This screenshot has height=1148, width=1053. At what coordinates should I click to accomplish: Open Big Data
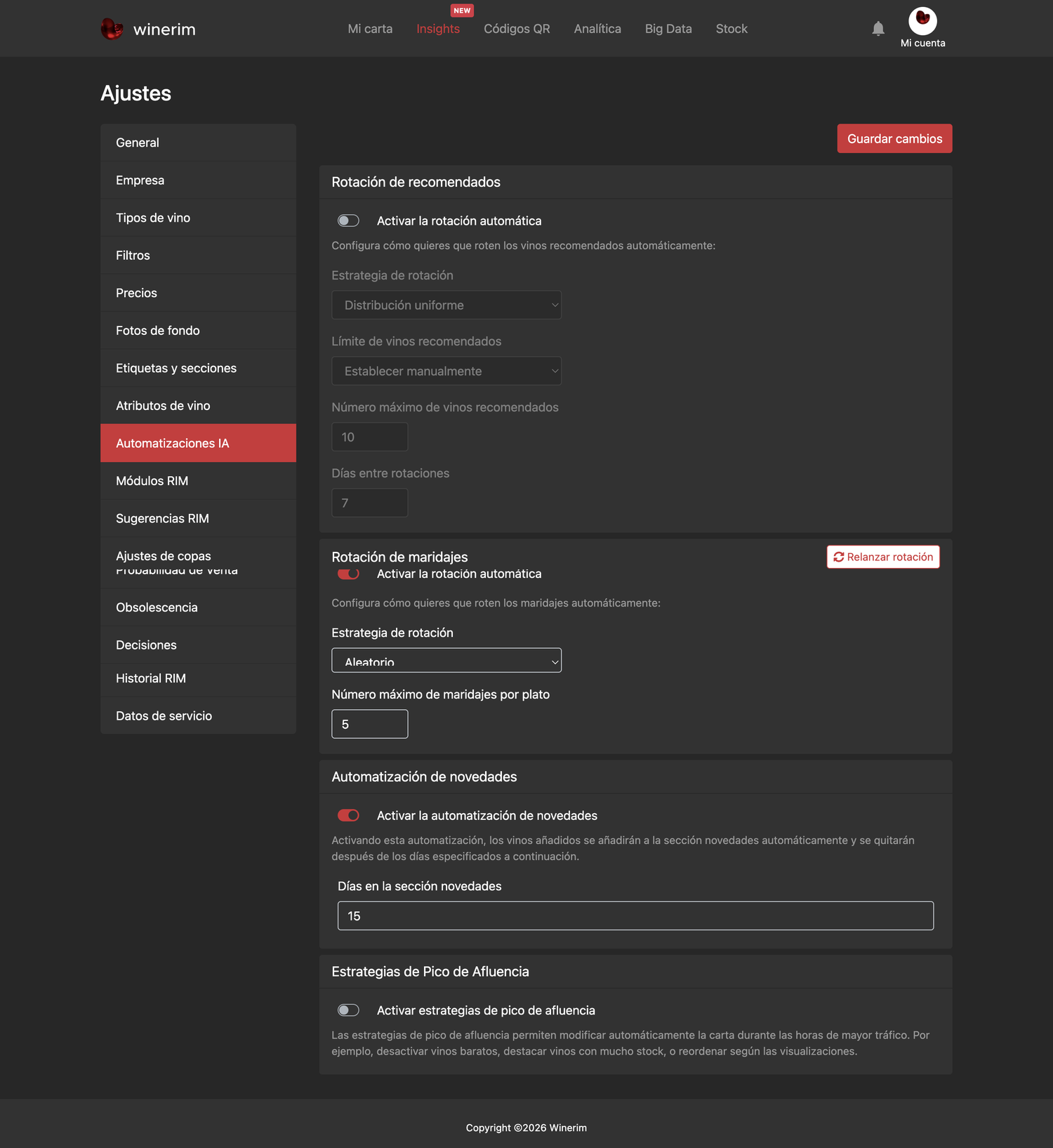pyautogui.click(x=668, y=29)
